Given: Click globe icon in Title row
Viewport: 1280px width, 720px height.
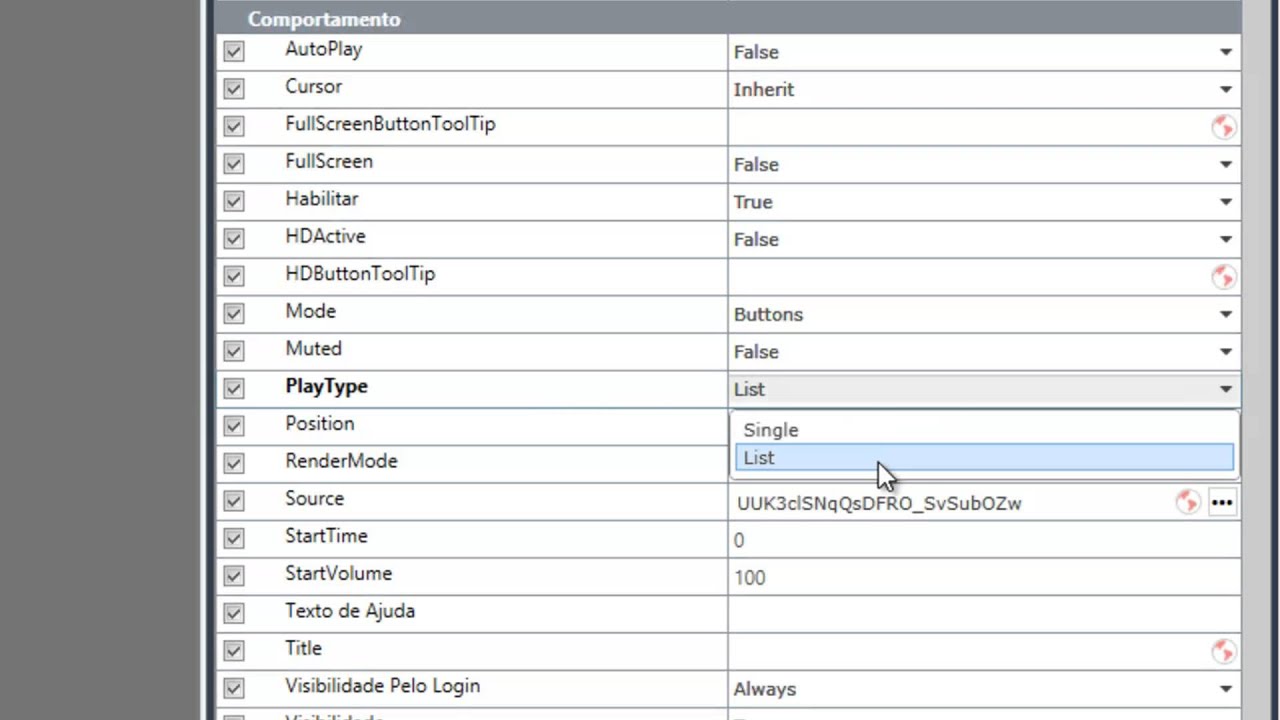Looking at the screenshot, I should 1223,652.
